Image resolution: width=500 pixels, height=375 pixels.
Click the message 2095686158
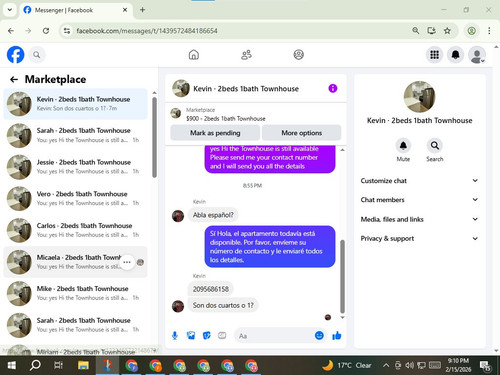(211, 289)
